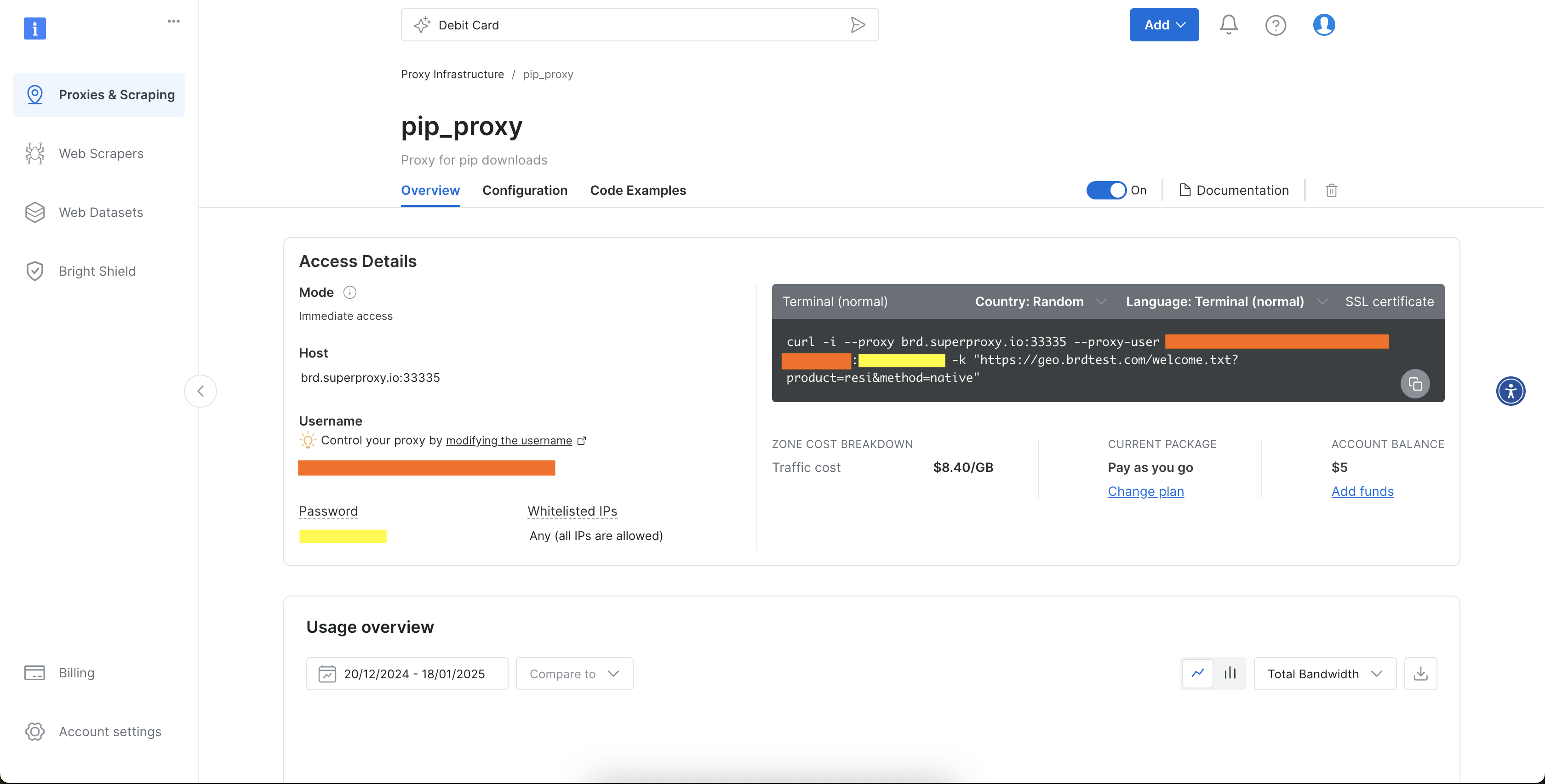
Task: Switch usage chart to line view
Action: click(x=1198, y=673)
